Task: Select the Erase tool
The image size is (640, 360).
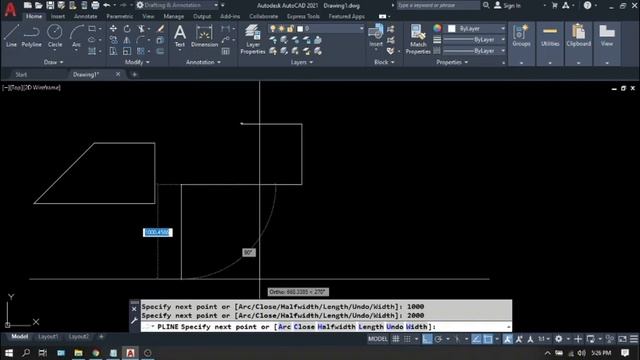Action: tap(160, 29)
